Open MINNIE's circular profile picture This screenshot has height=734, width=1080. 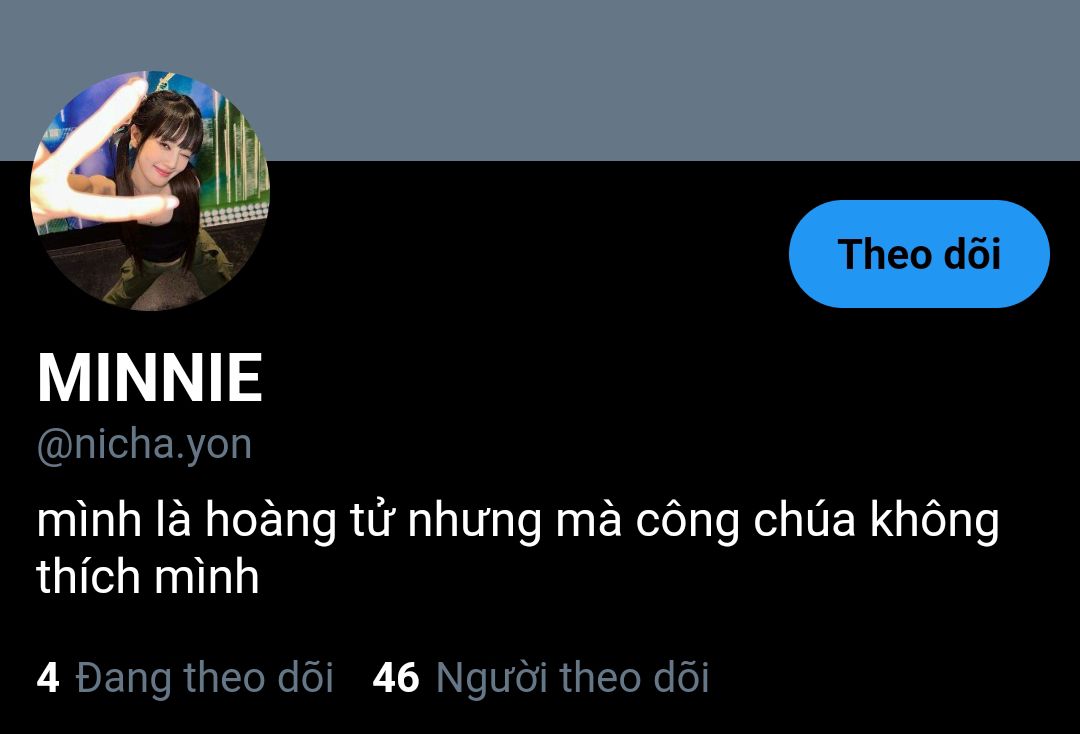click(150, 191)
